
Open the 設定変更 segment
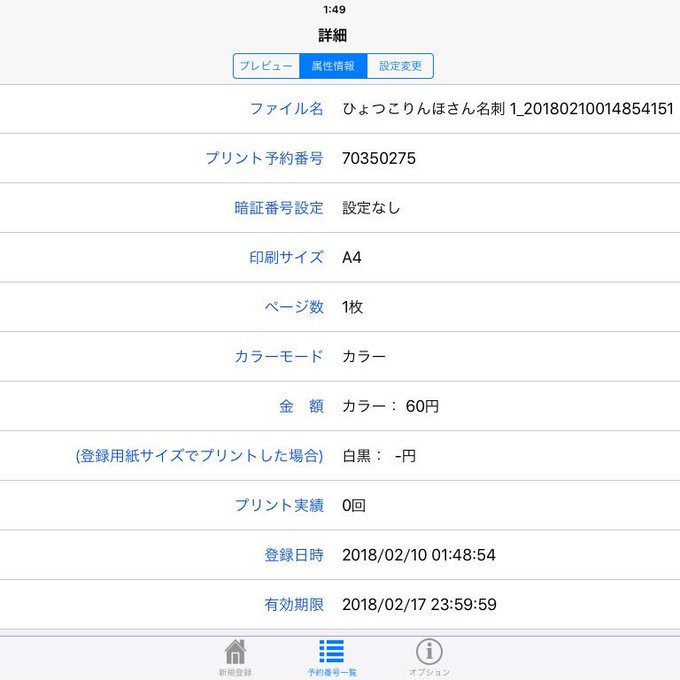coord(400,66)
